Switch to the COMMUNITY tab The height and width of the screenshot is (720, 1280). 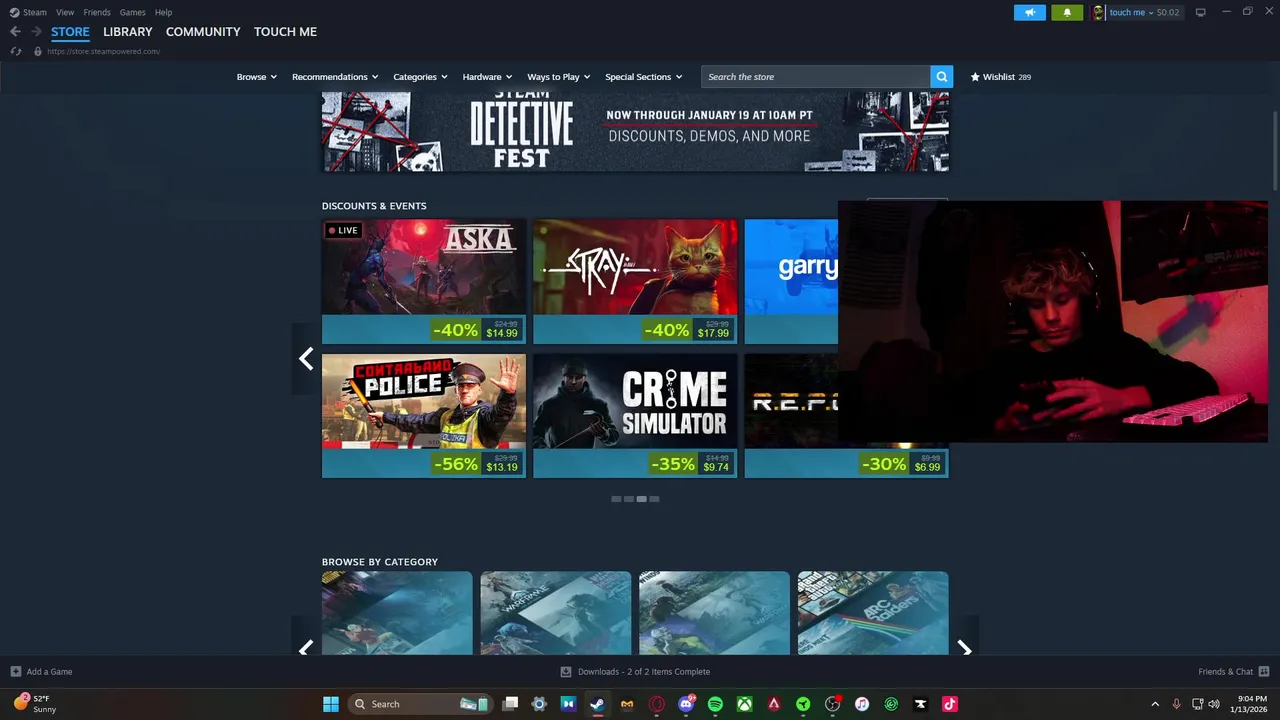pos(203,32)
